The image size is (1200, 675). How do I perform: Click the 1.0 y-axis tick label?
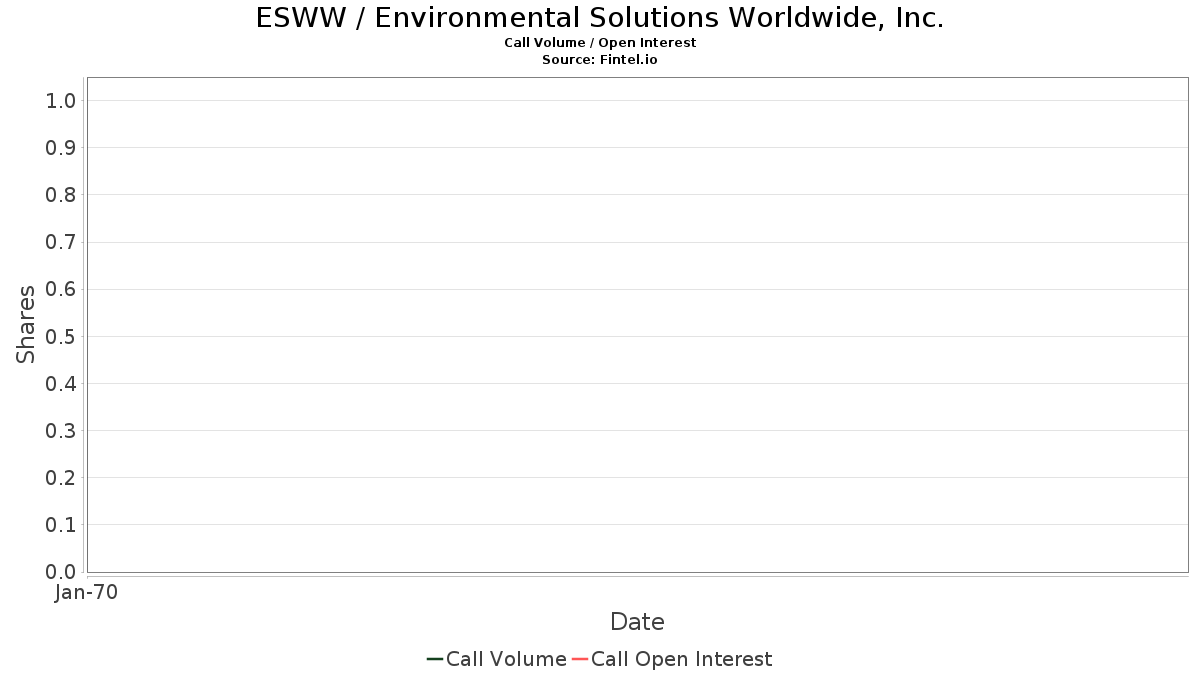coord(60,100)
